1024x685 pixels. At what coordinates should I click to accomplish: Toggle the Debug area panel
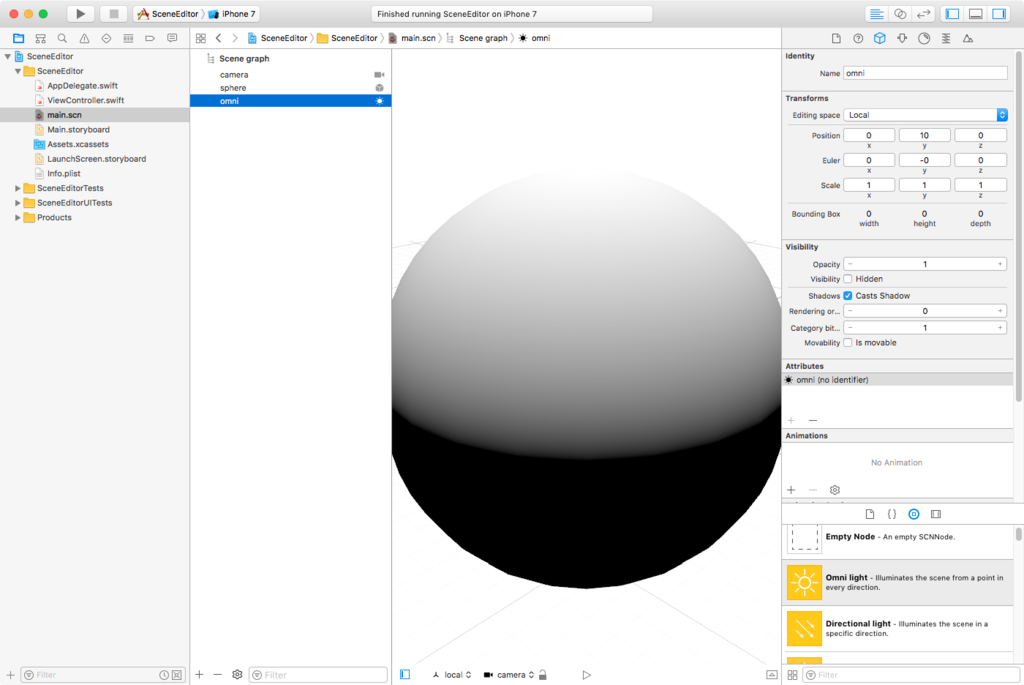click(x=976, y=14)
